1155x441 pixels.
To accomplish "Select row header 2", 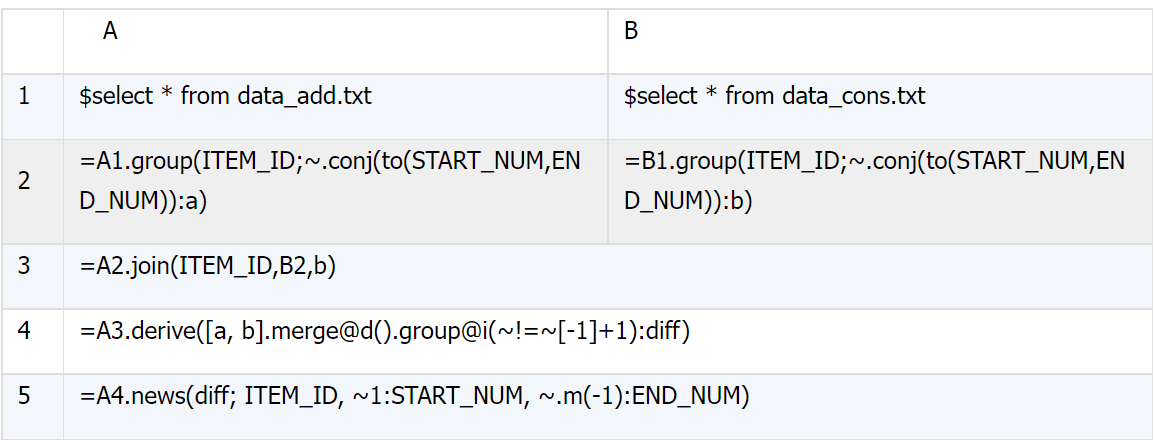I will coord(32,191).
